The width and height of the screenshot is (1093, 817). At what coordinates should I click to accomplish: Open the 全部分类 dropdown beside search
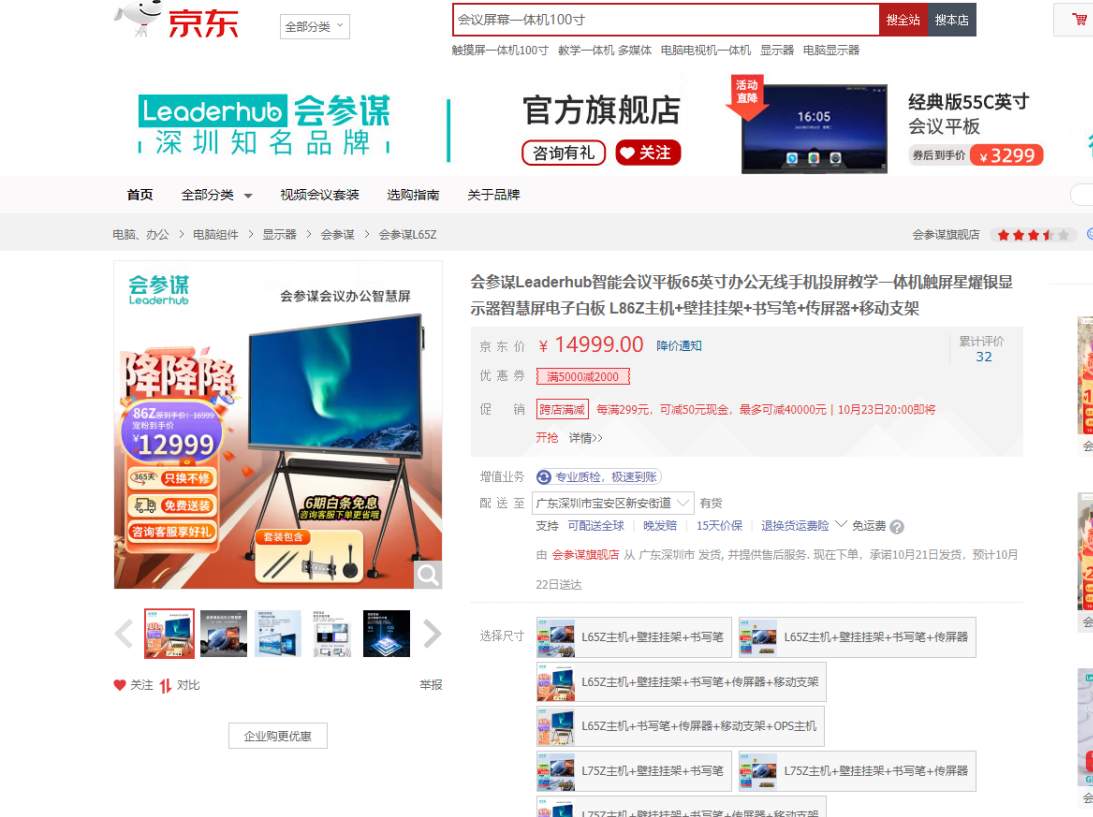(x=314, y=26)
